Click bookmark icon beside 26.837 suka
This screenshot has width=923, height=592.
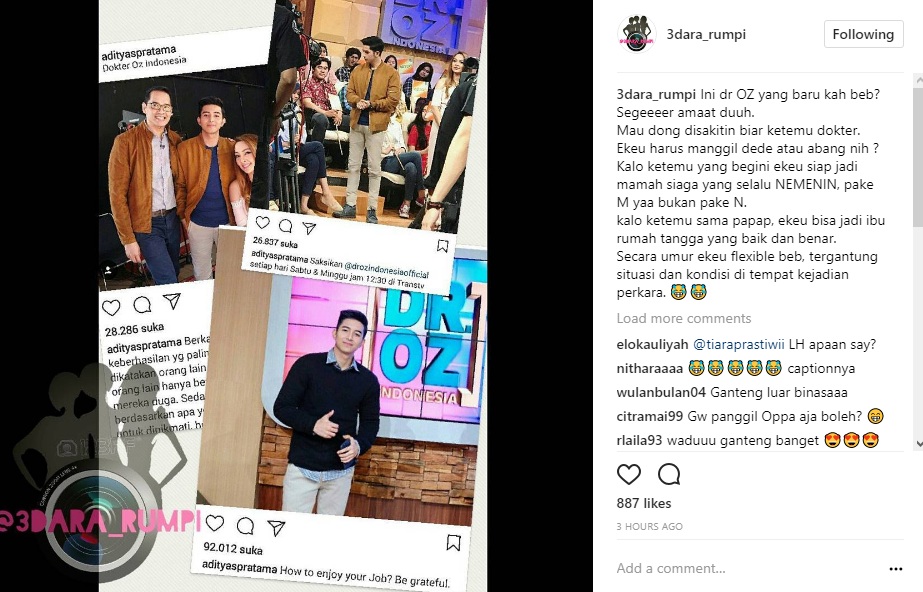coord(443,246)
